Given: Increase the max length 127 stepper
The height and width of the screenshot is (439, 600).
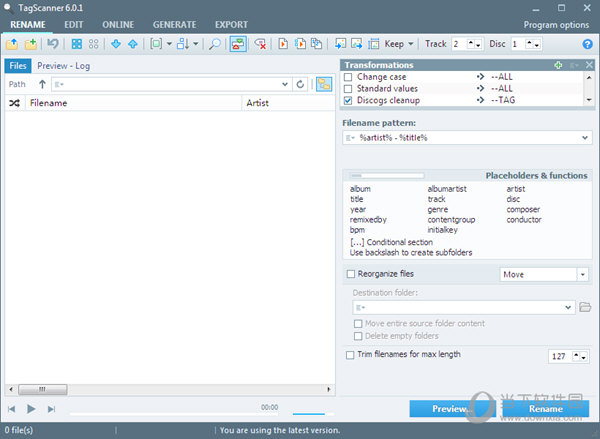Looking at the screenshot, I should 576,356.
